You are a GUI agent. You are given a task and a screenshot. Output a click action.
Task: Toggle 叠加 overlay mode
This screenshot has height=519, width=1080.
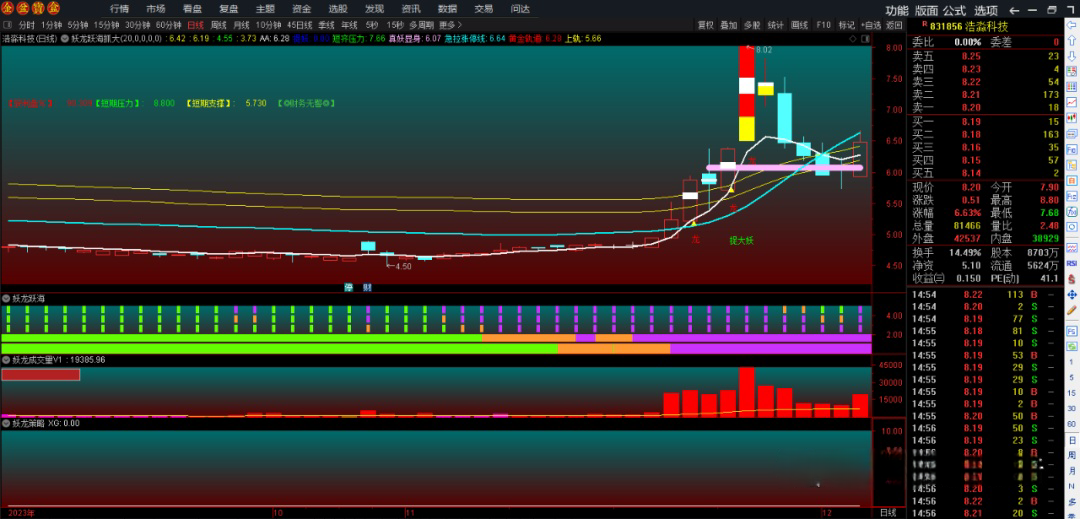[x=729, y=25]
